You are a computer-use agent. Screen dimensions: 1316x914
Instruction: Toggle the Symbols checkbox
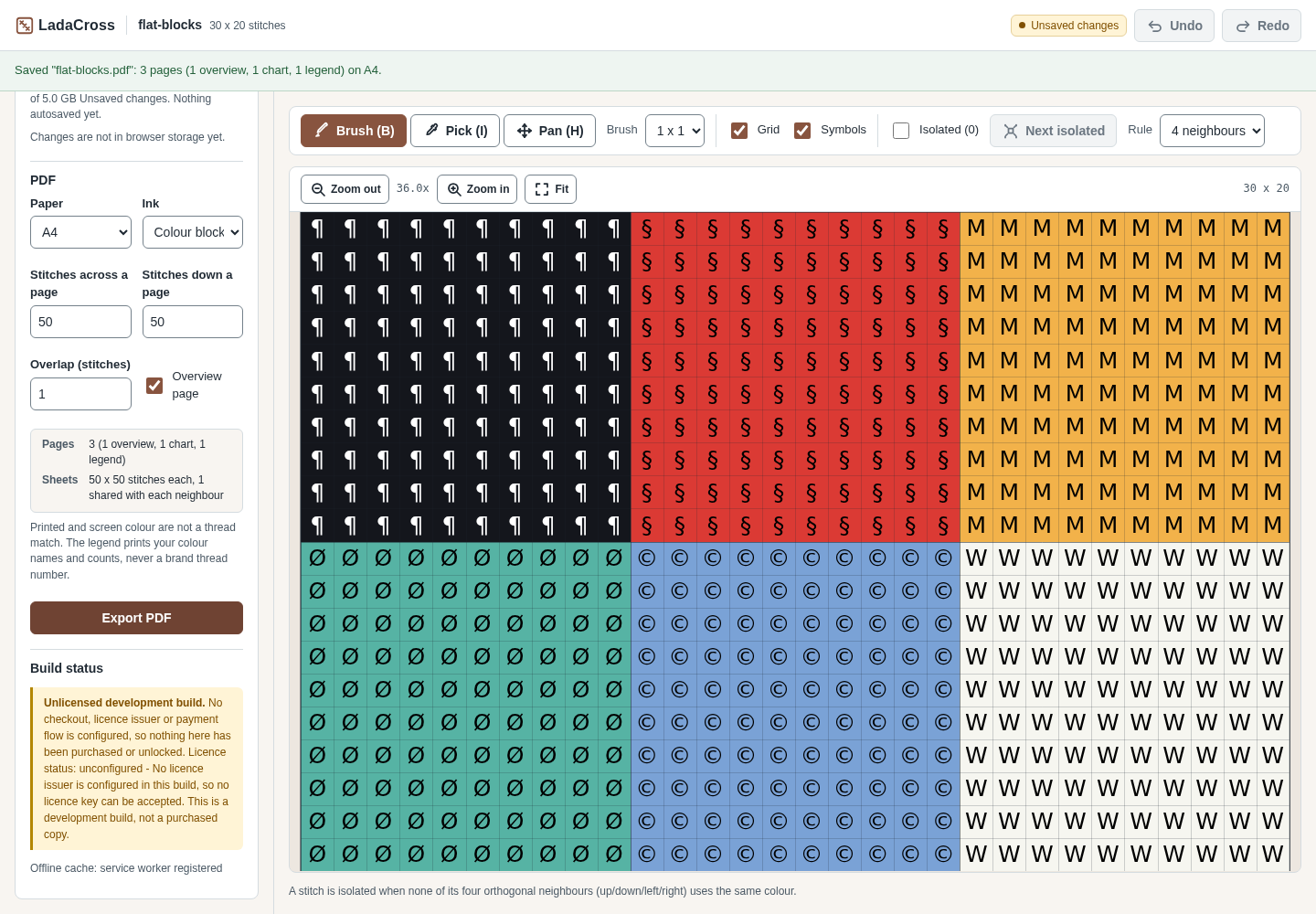pyautogui.click(x=802, y=131)
